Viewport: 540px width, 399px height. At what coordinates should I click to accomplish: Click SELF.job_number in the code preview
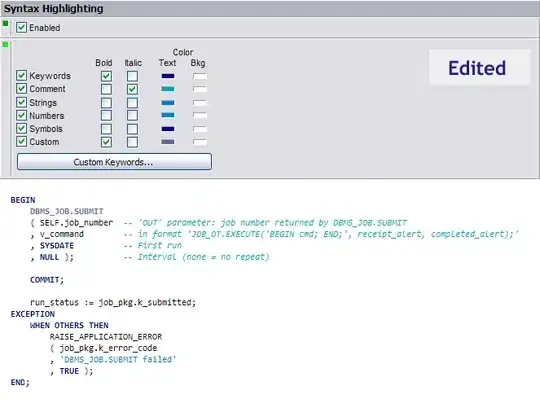76,223
